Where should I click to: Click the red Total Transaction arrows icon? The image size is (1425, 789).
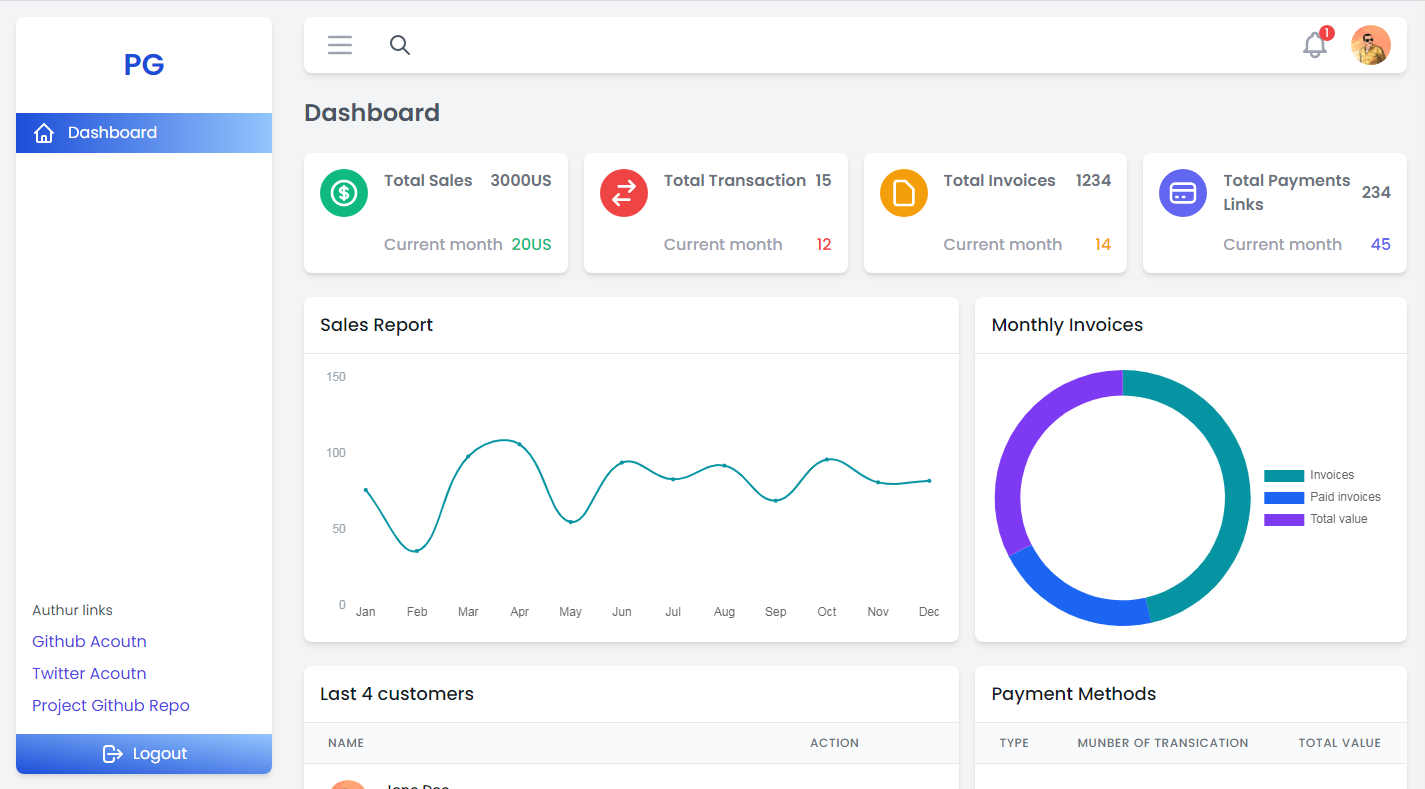[623, 193]
